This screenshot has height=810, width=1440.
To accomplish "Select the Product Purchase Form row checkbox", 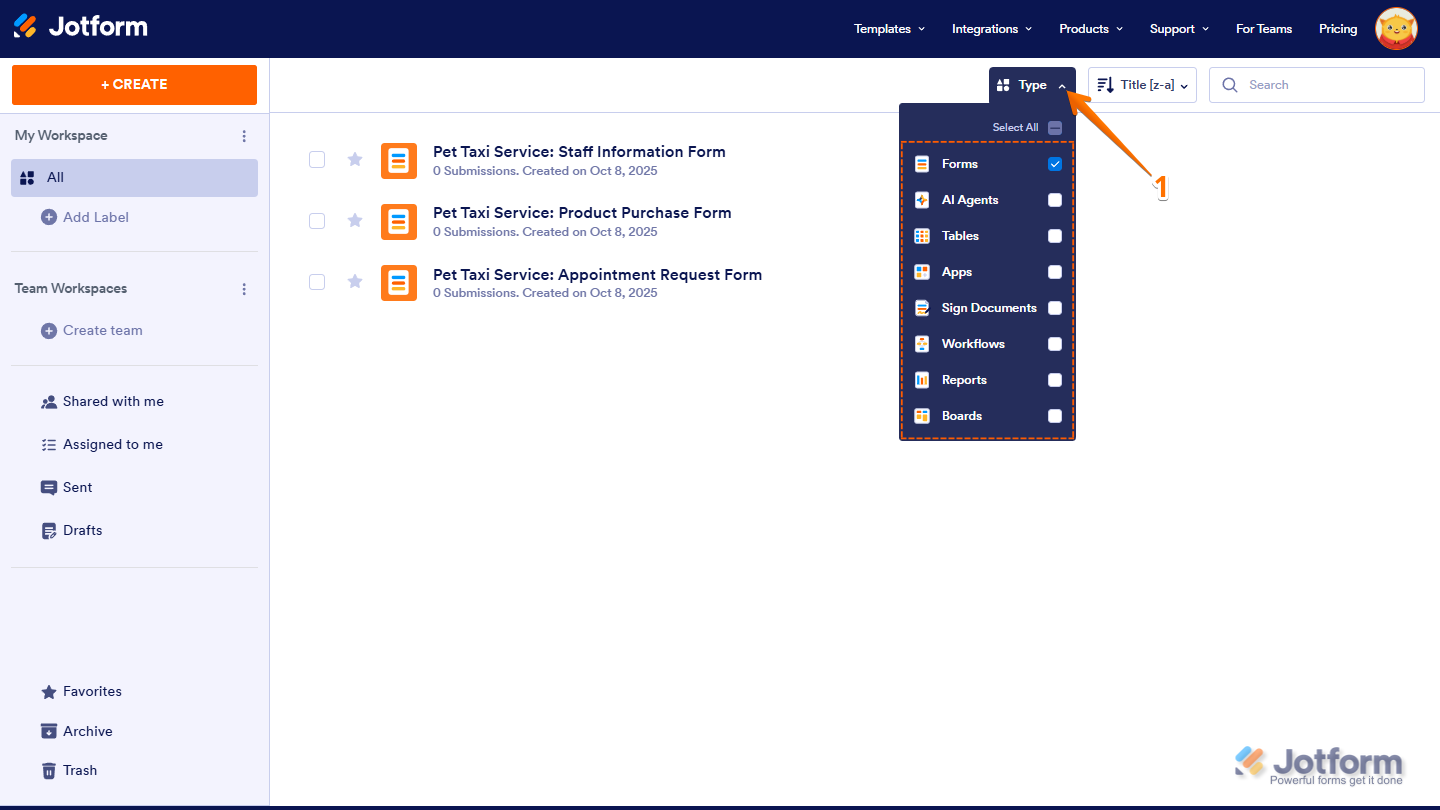I will pos(317,221).
